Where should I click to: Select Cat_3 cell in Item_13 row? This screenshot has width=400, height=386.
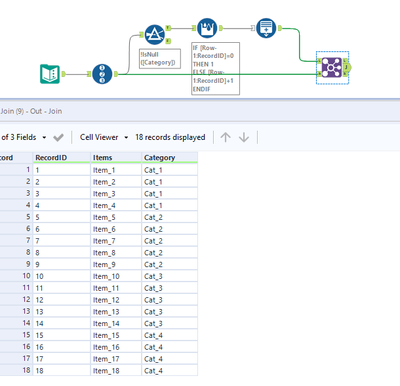170,312
